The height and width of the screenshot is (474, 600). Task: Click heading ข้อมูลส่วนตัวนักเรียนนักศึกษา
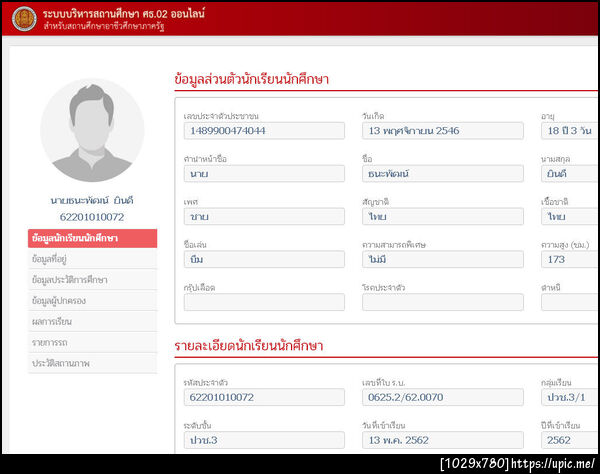coord(251,79)
